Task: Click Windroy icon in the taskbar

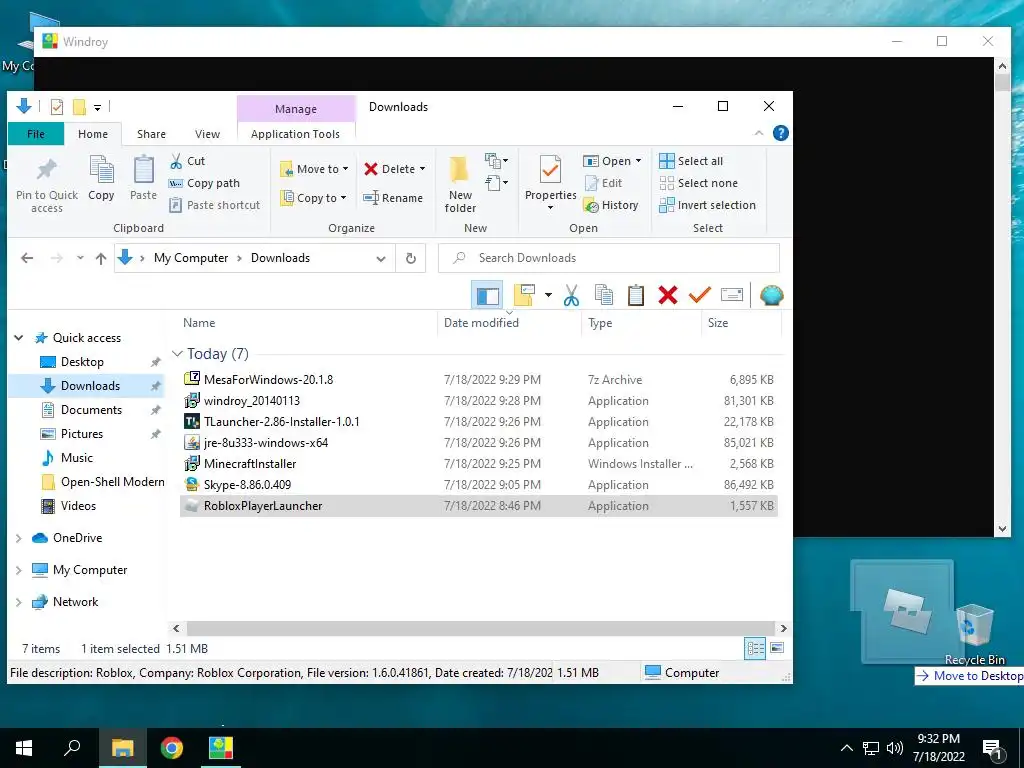Action: (x=221, y=748)
